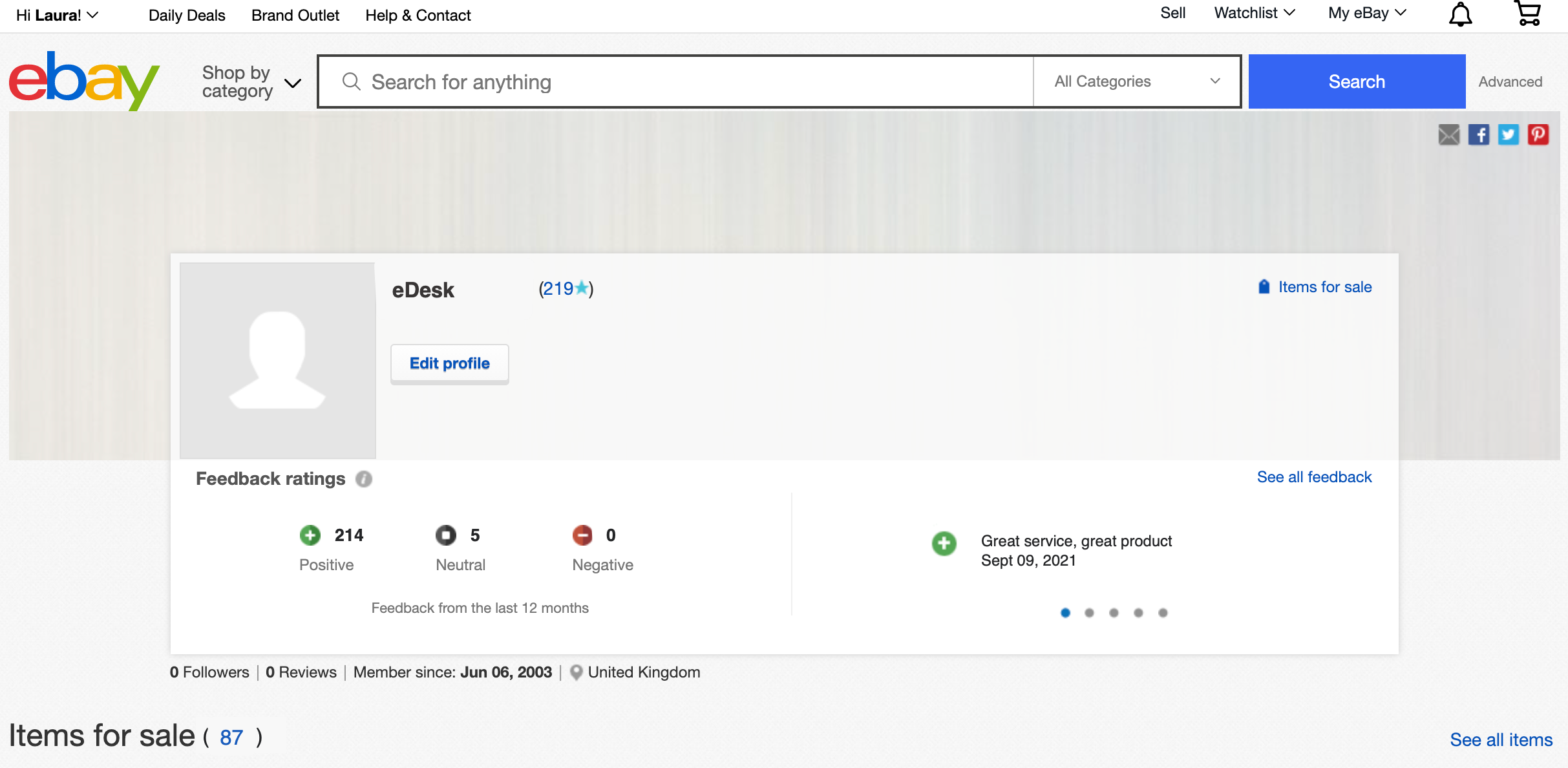Click the green plus beside 'Great service' comment
Screen dimensions: 1568x768
(x=944, y=544)
